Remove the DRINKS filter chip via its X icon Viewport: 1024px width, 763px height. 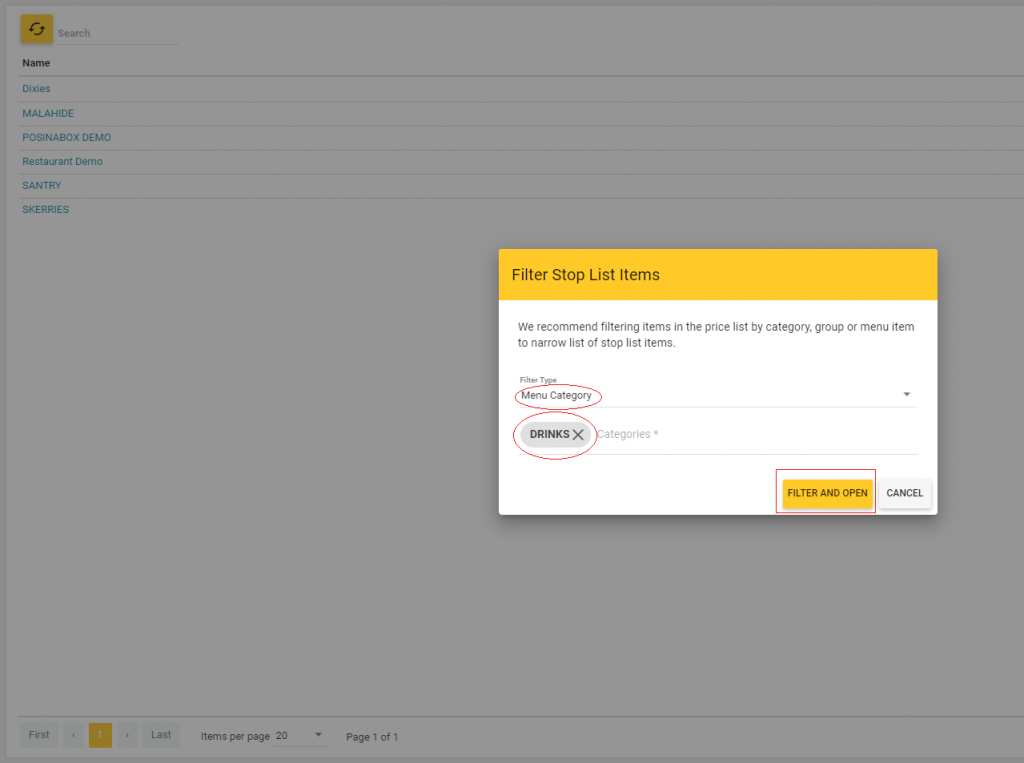tap(578, 434)
